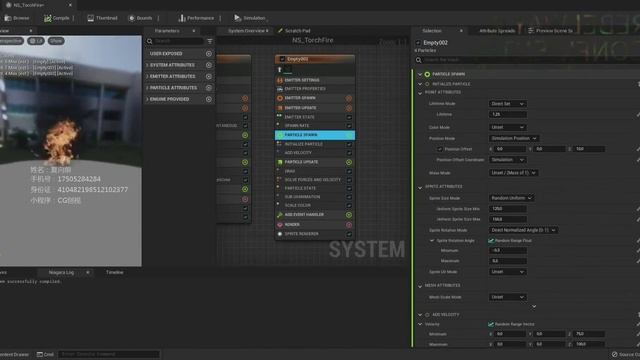Open the Lifetime Mode dropdown
Image resolution: width=640 pixels, height=360 pixels.
pos(507,104)
